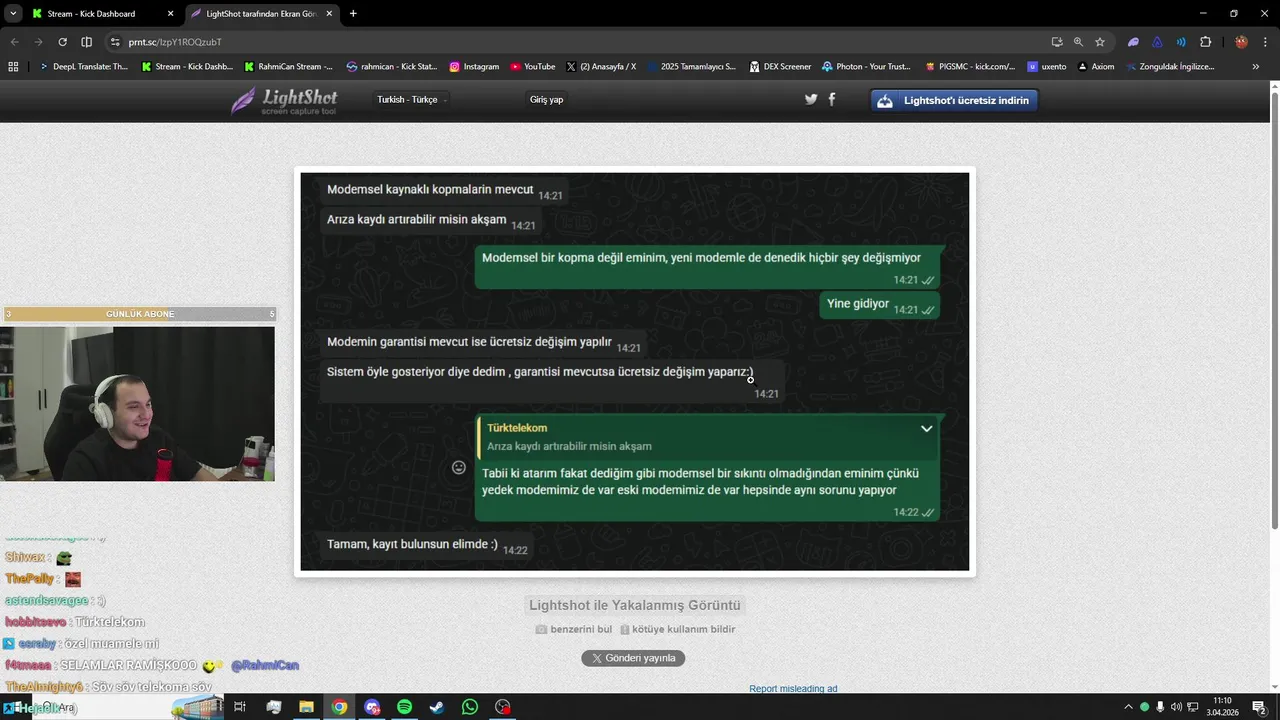The image size is (1280, 720).
Task: Open rahmican - Kick Stat... bookmark
Action: [x=392, y=67]
